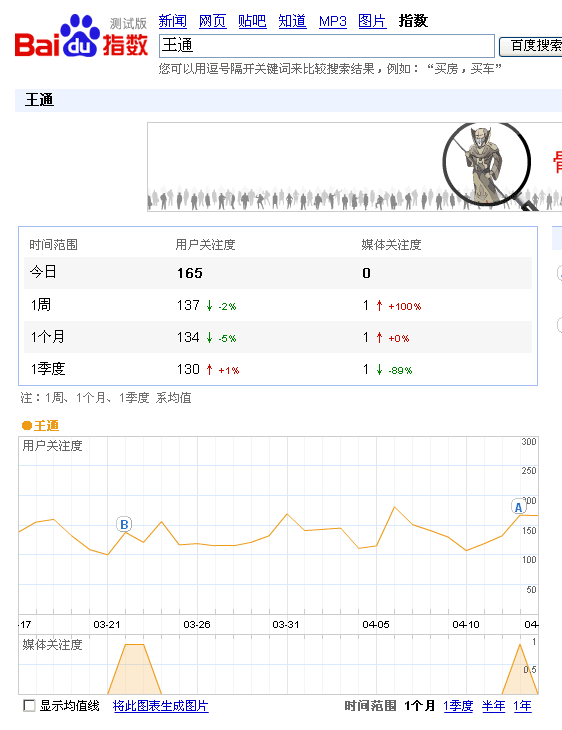
Task: Click the media attention peak near 03-21
Action: click(135, 645)
